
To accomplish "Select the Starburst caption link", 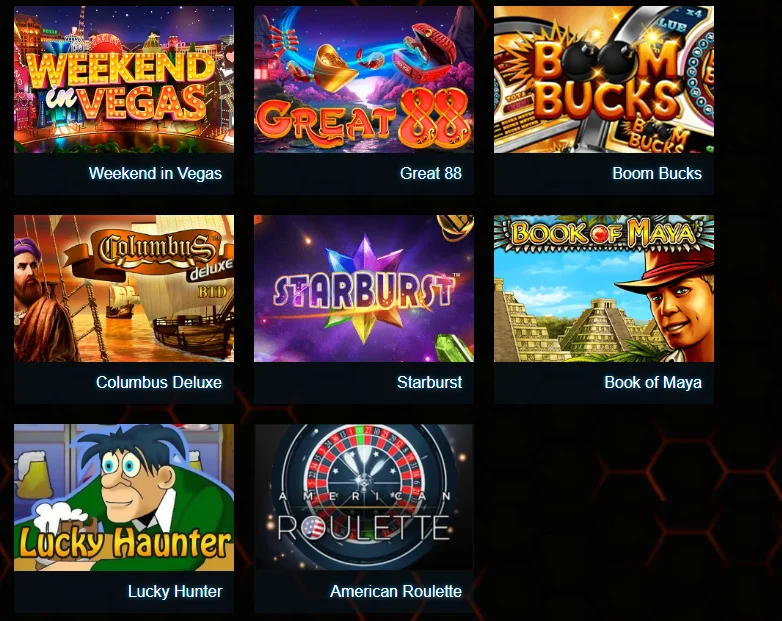I will coord(429,383).
